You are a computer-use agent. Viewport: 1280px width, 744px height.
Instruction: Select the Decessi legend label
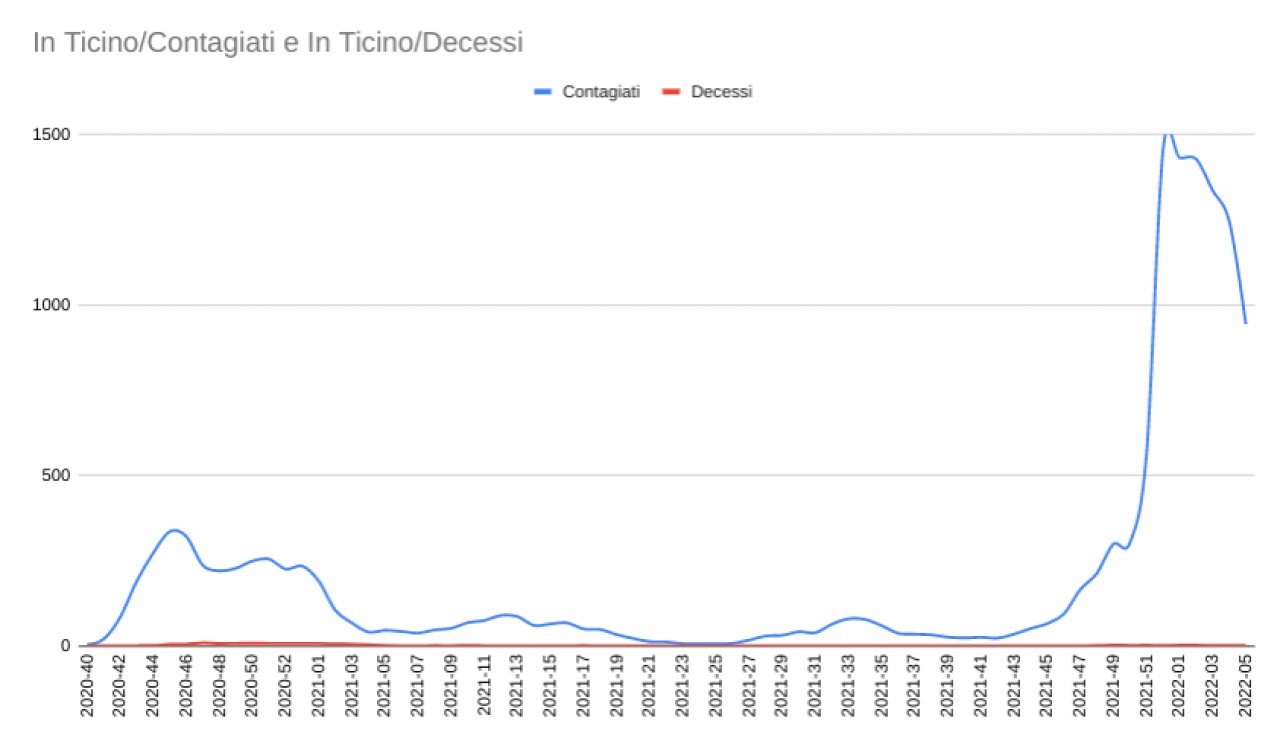(721, 92)
